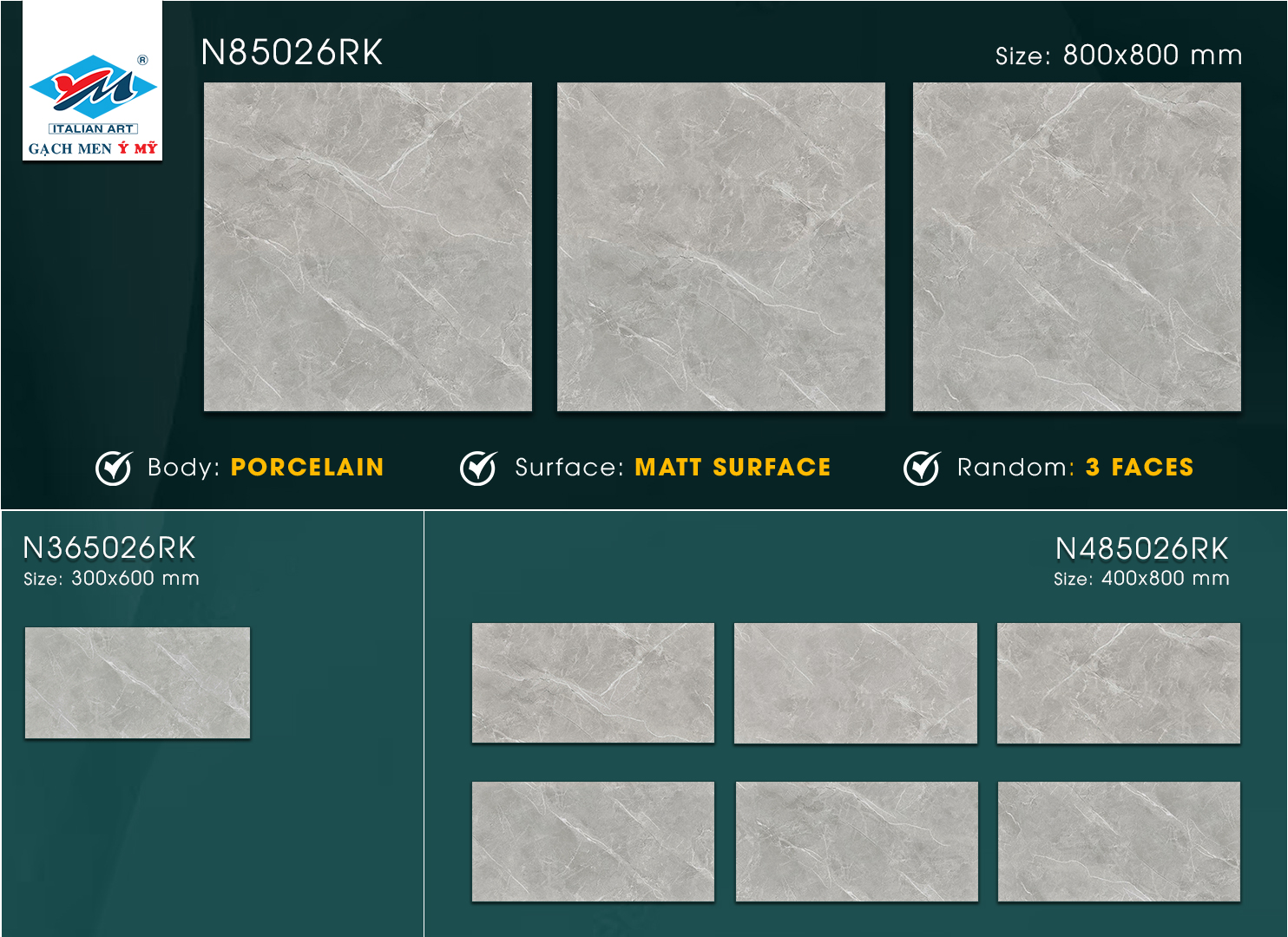Click the checkmark icon beside Random
This screenshot has width=1288, height=937.
[922, 468]
